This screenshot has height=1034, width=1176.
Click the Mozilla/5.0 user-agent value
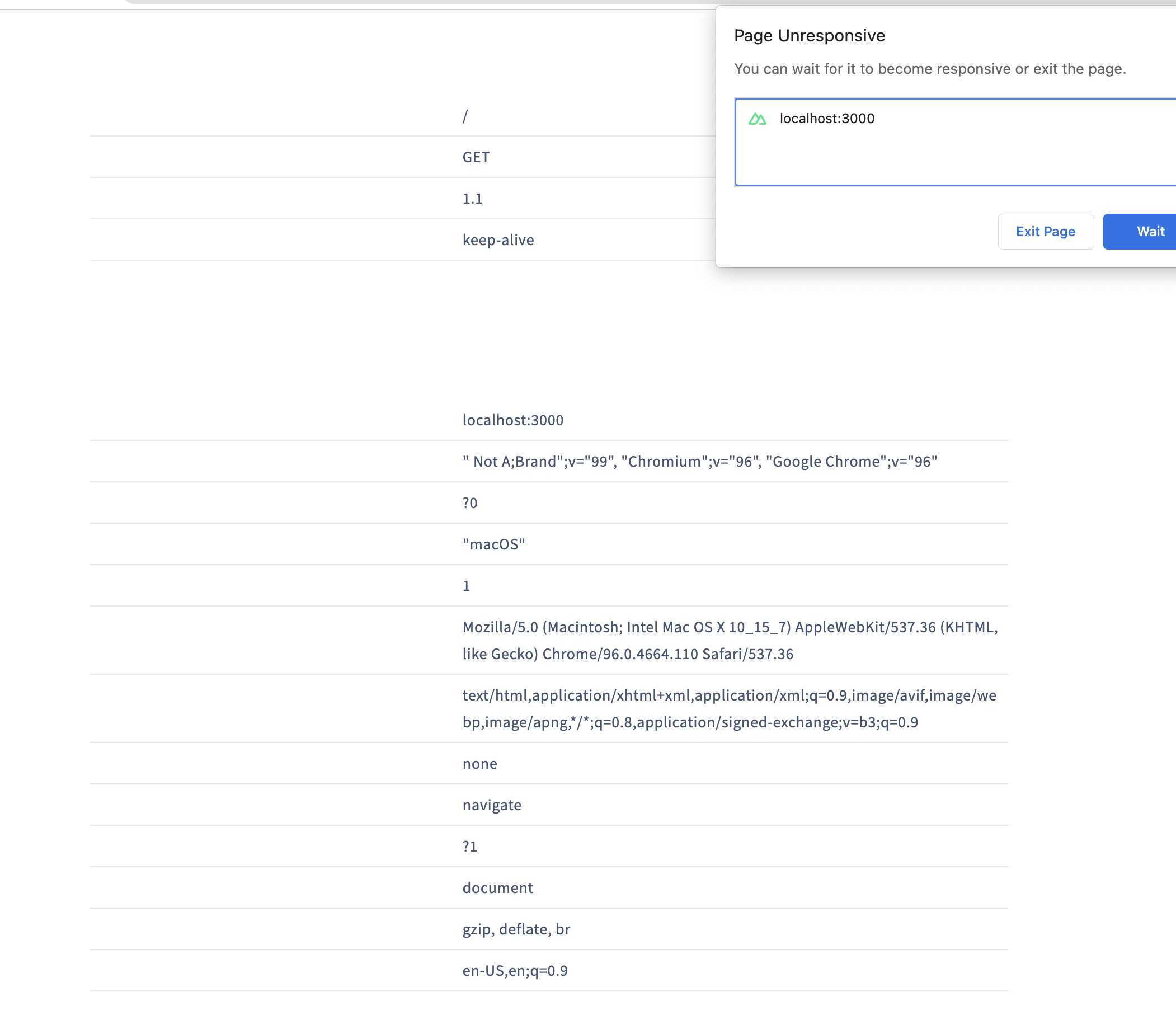(730, 641)
